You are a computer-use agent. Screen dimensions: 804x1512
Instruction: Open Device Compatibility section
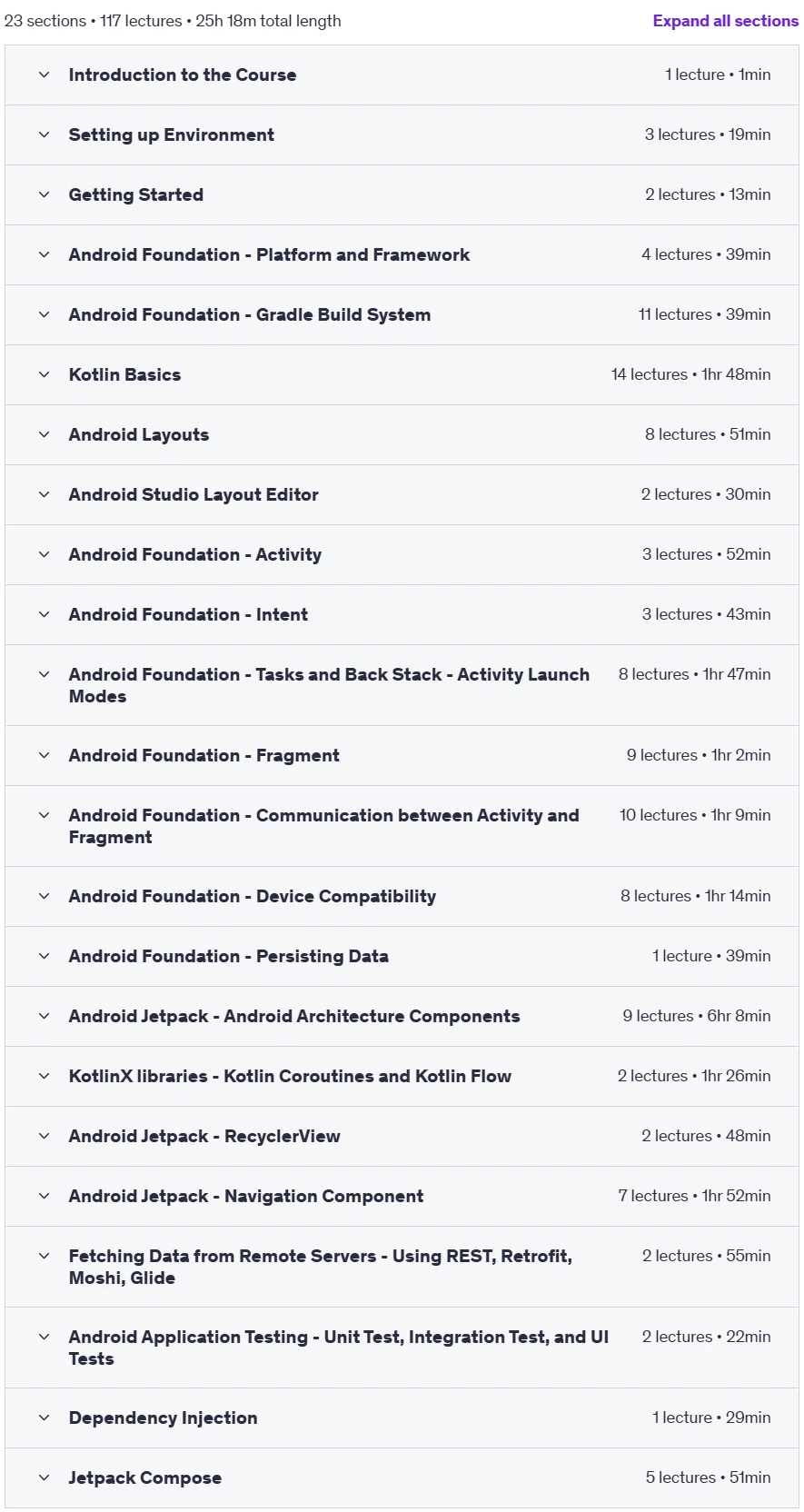[x=402, y=896]
